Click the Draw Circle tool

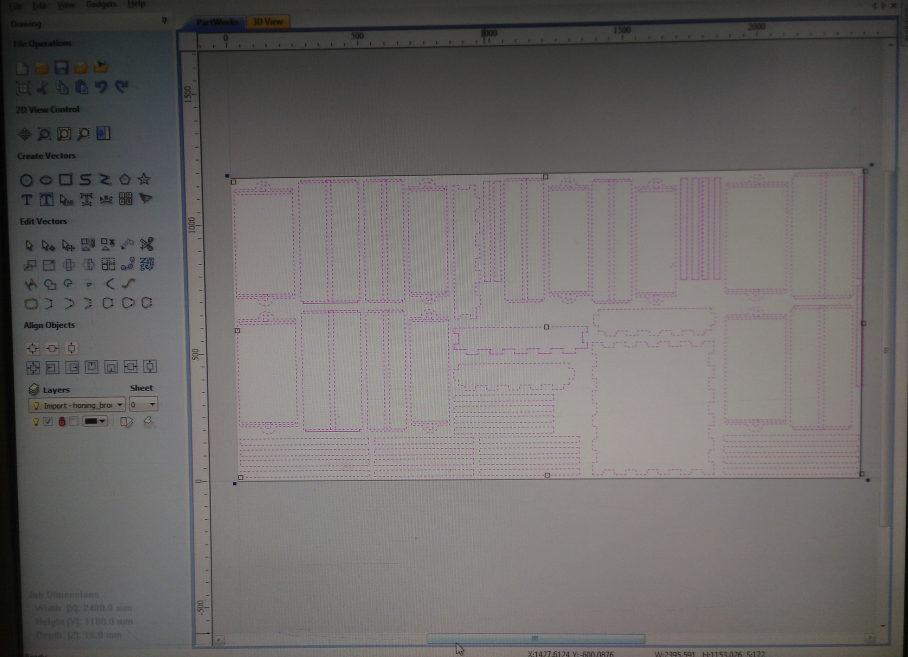click(x=26, y=181)
